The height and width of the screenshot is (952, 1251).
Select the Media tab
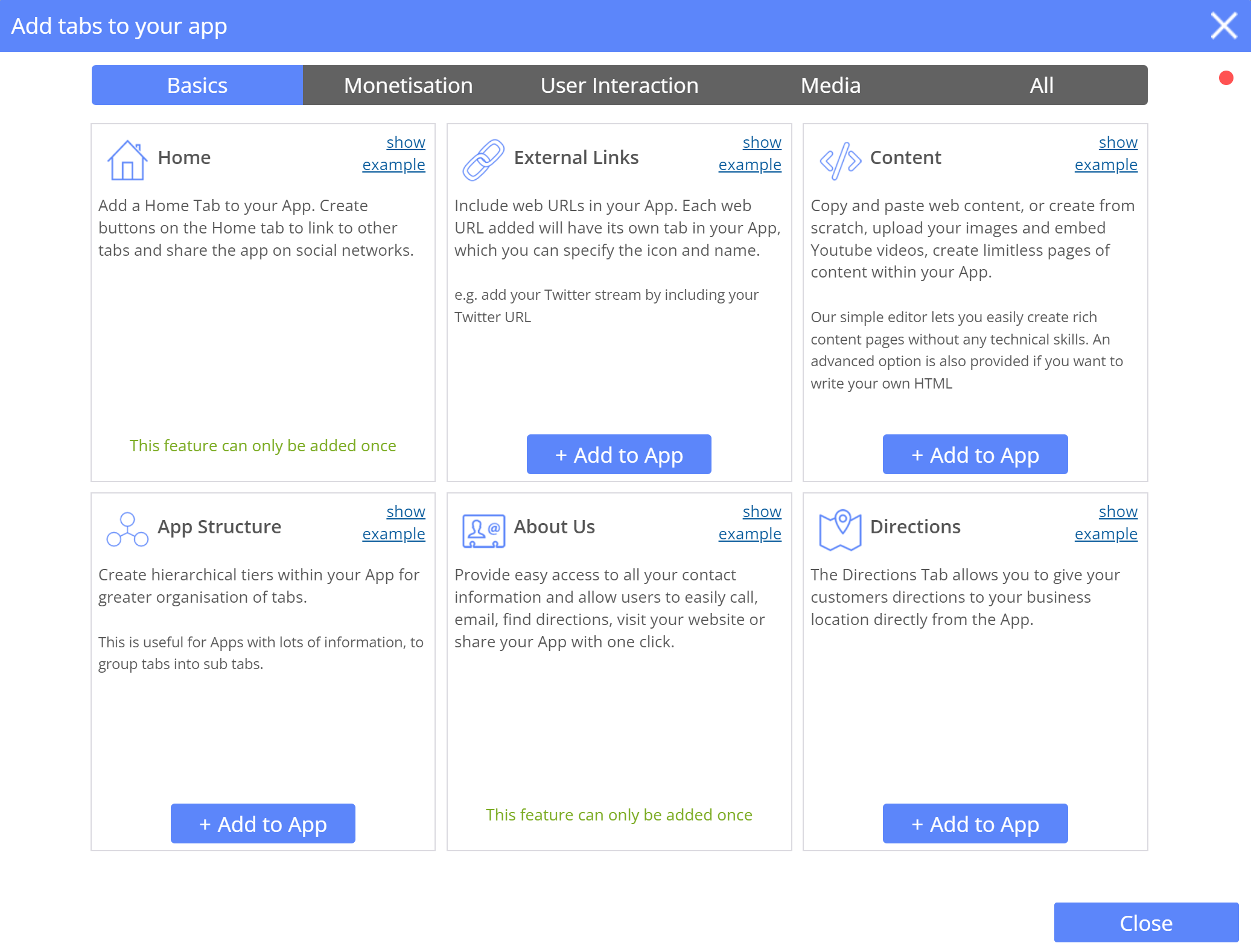(x=830, y=85)
